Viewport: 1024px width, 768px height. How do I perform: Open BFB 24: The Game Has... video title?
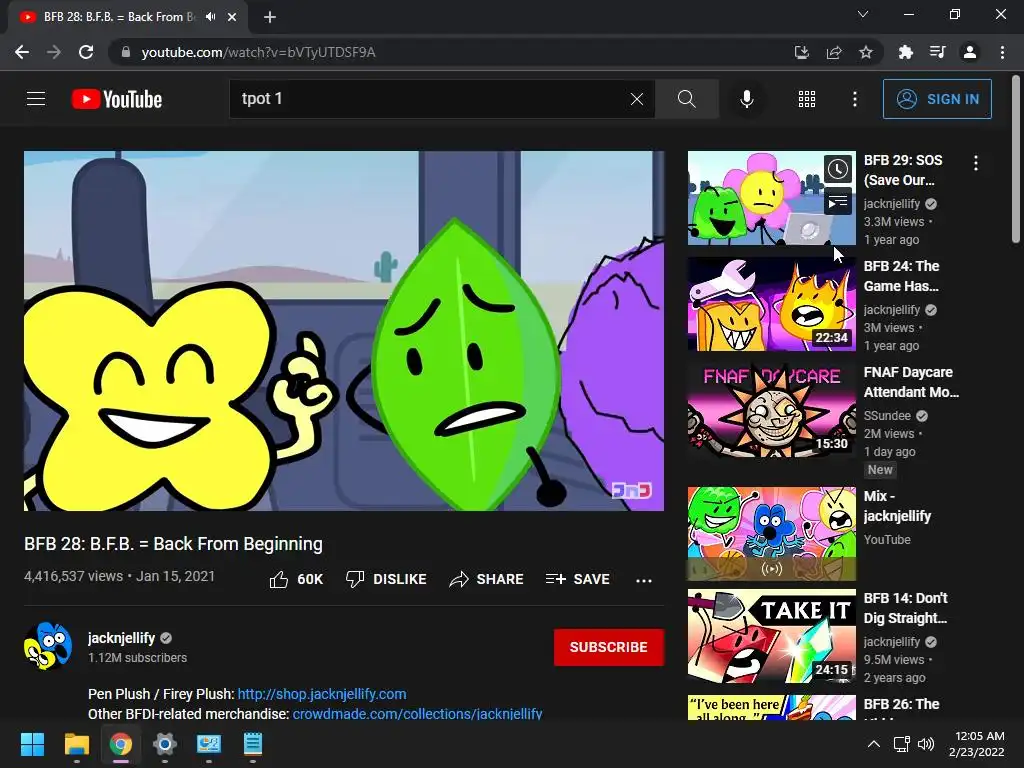(901, 276)
